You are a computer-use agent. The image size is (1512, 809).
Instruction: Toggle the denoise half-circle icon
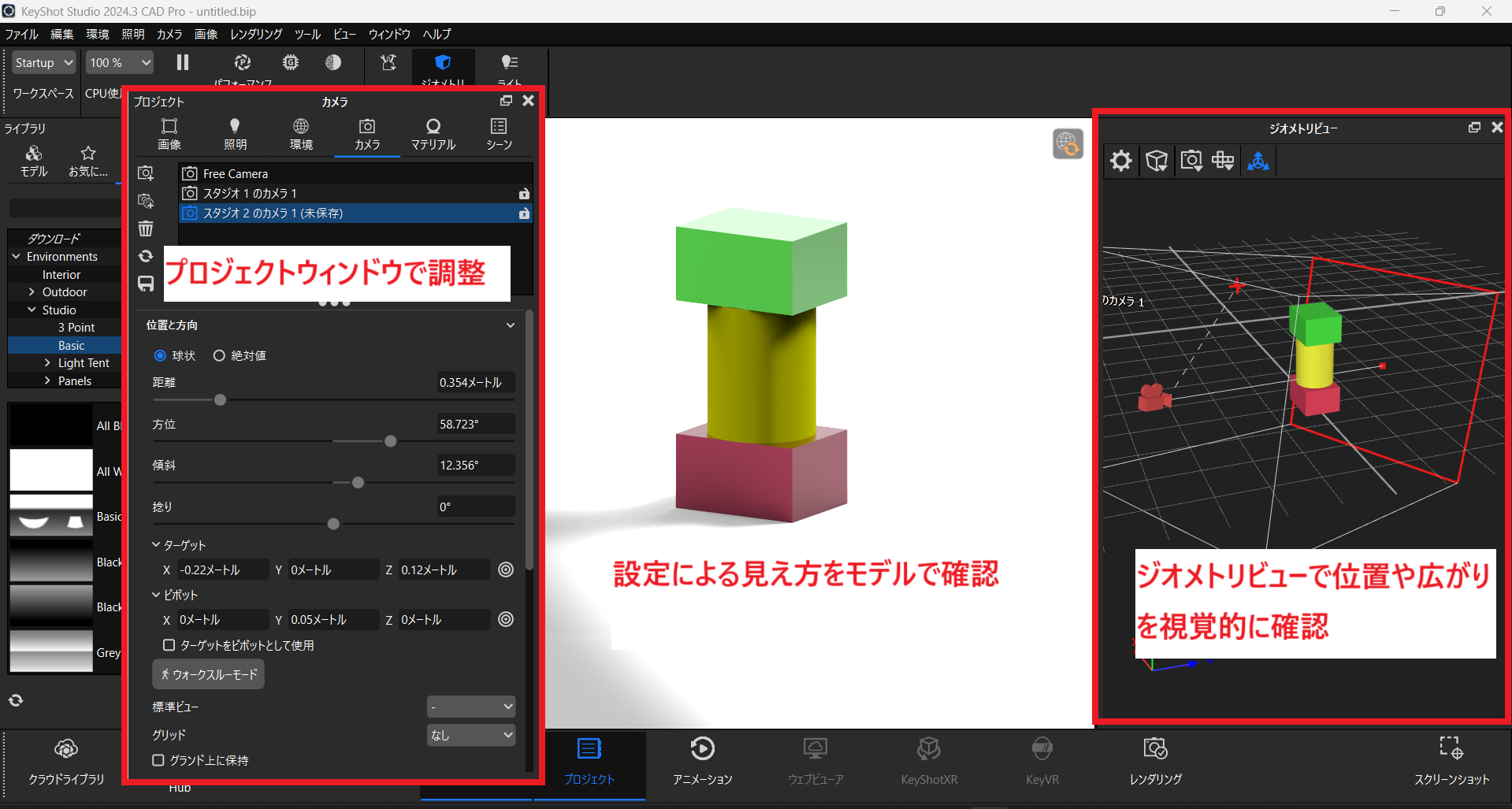point(333,62)
